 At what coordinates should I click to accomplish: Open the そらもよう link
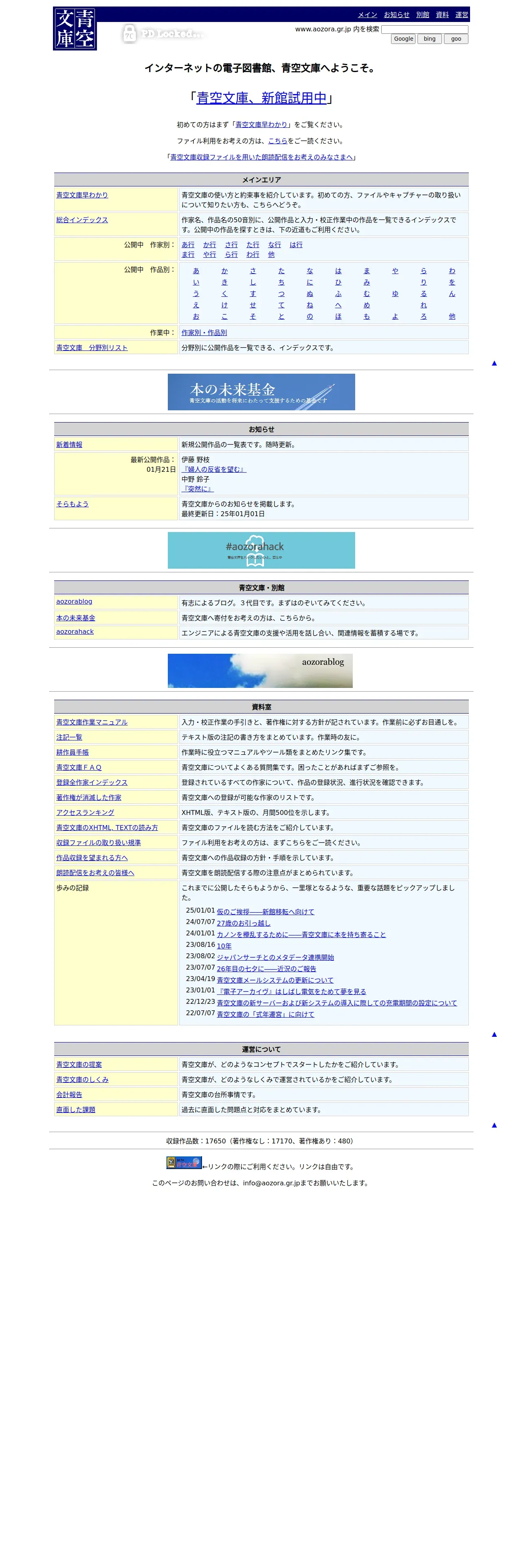[73, 504]
